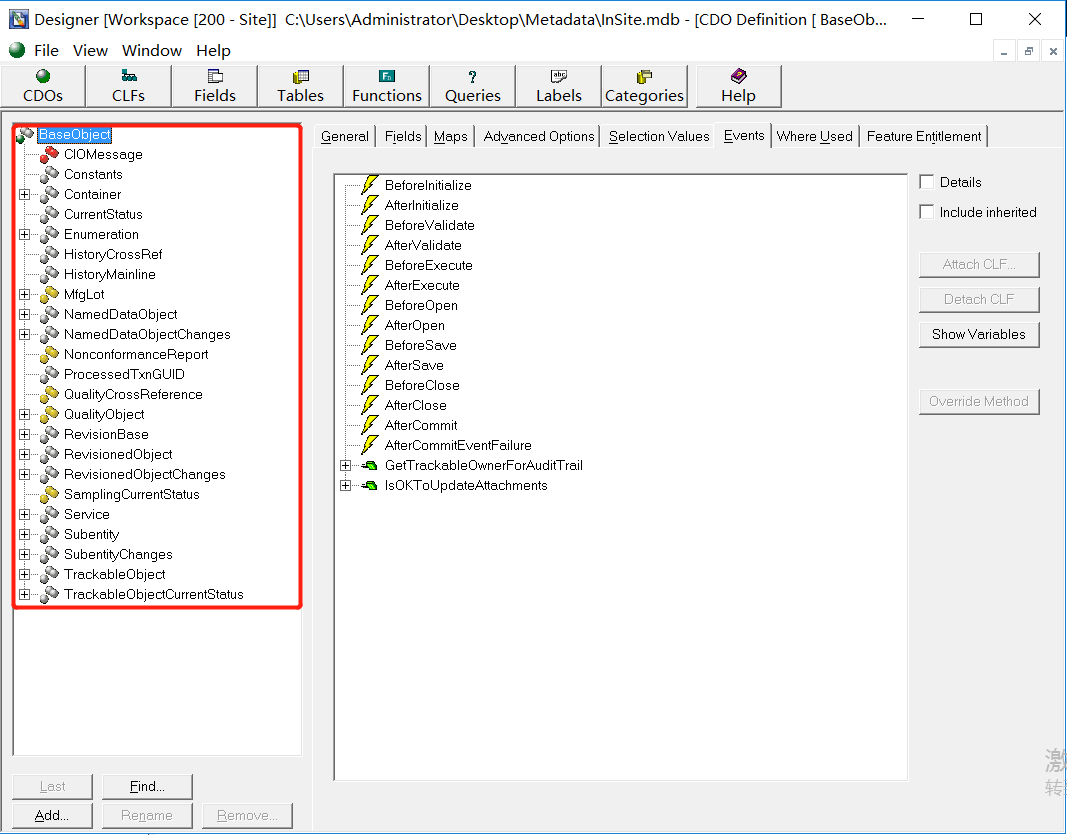Click the BeforeValidate lightning event icon

pos(370,225)
